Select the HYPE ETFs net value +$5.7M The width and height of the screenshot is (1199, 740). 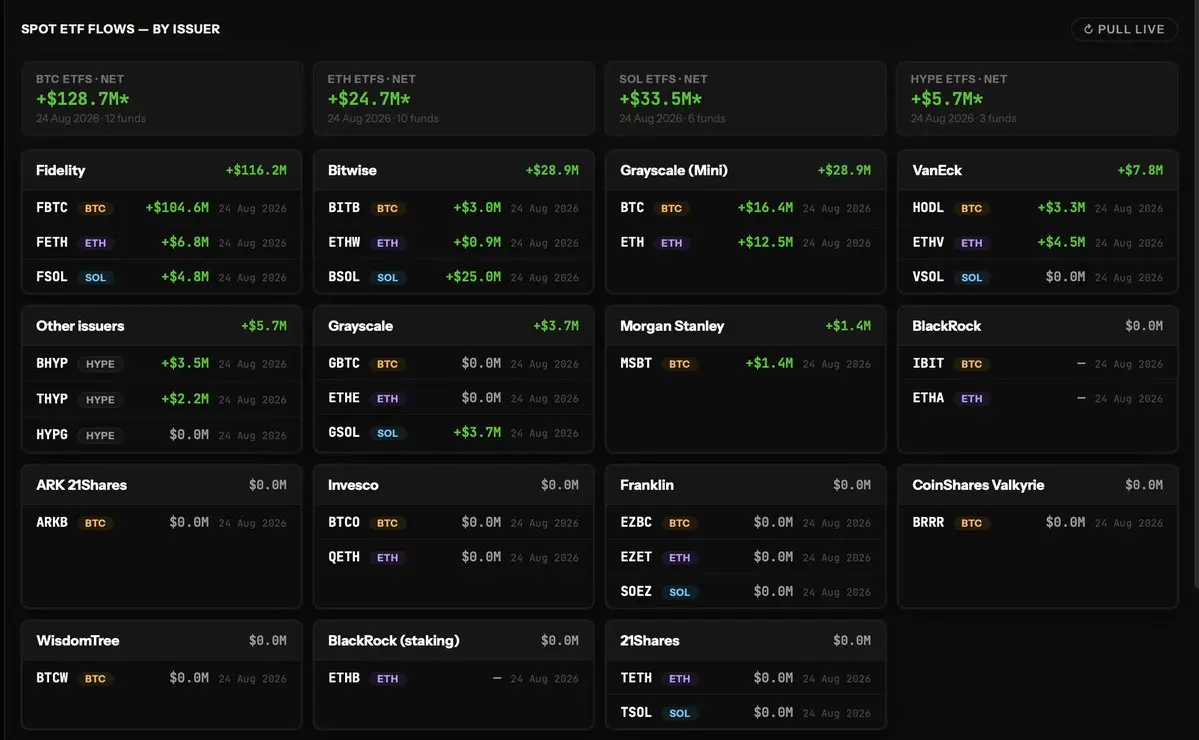tap(947, 99)
